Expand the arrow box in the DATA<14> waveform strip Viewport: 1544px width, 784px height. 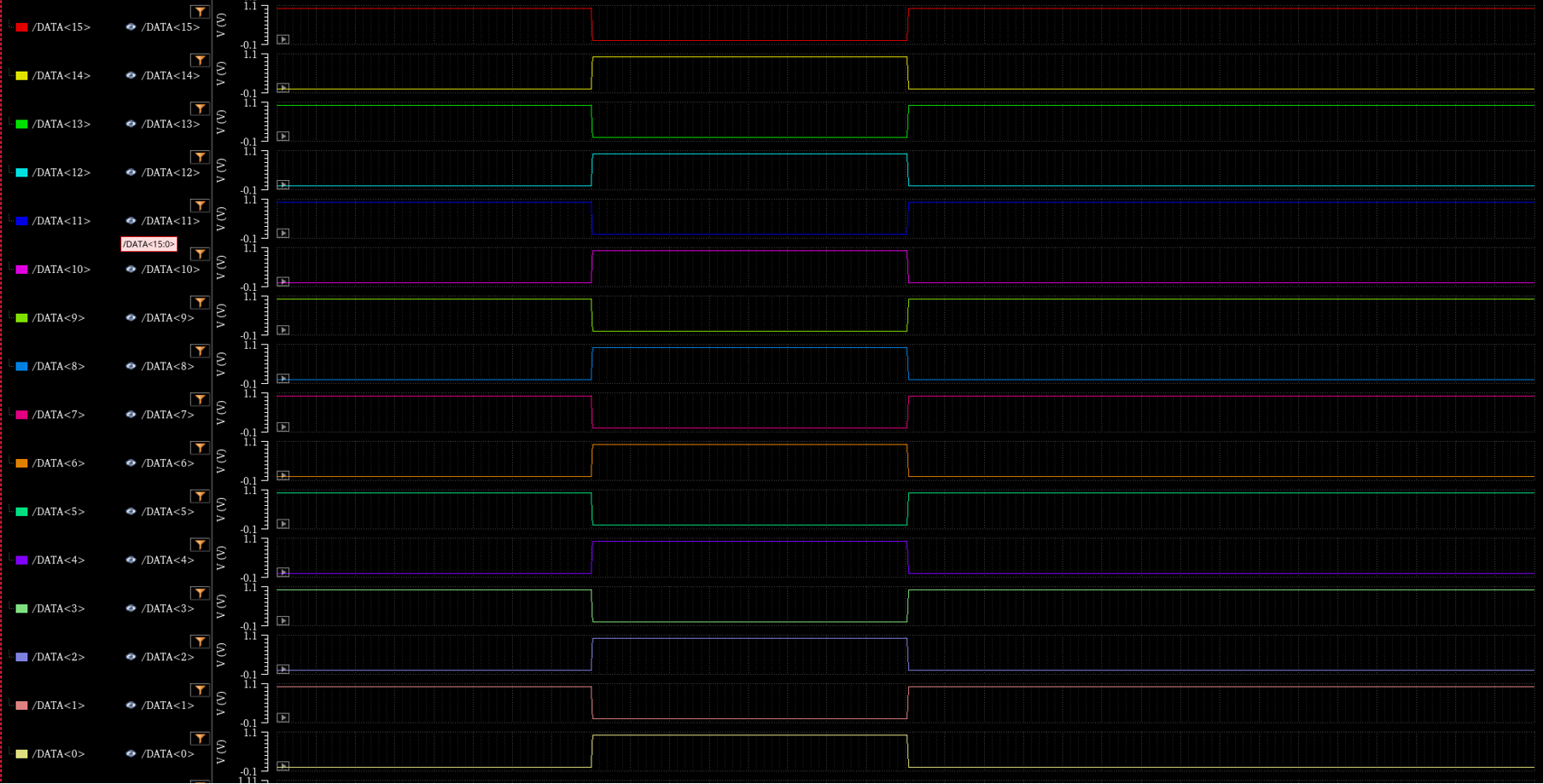(x=283, y=88)
